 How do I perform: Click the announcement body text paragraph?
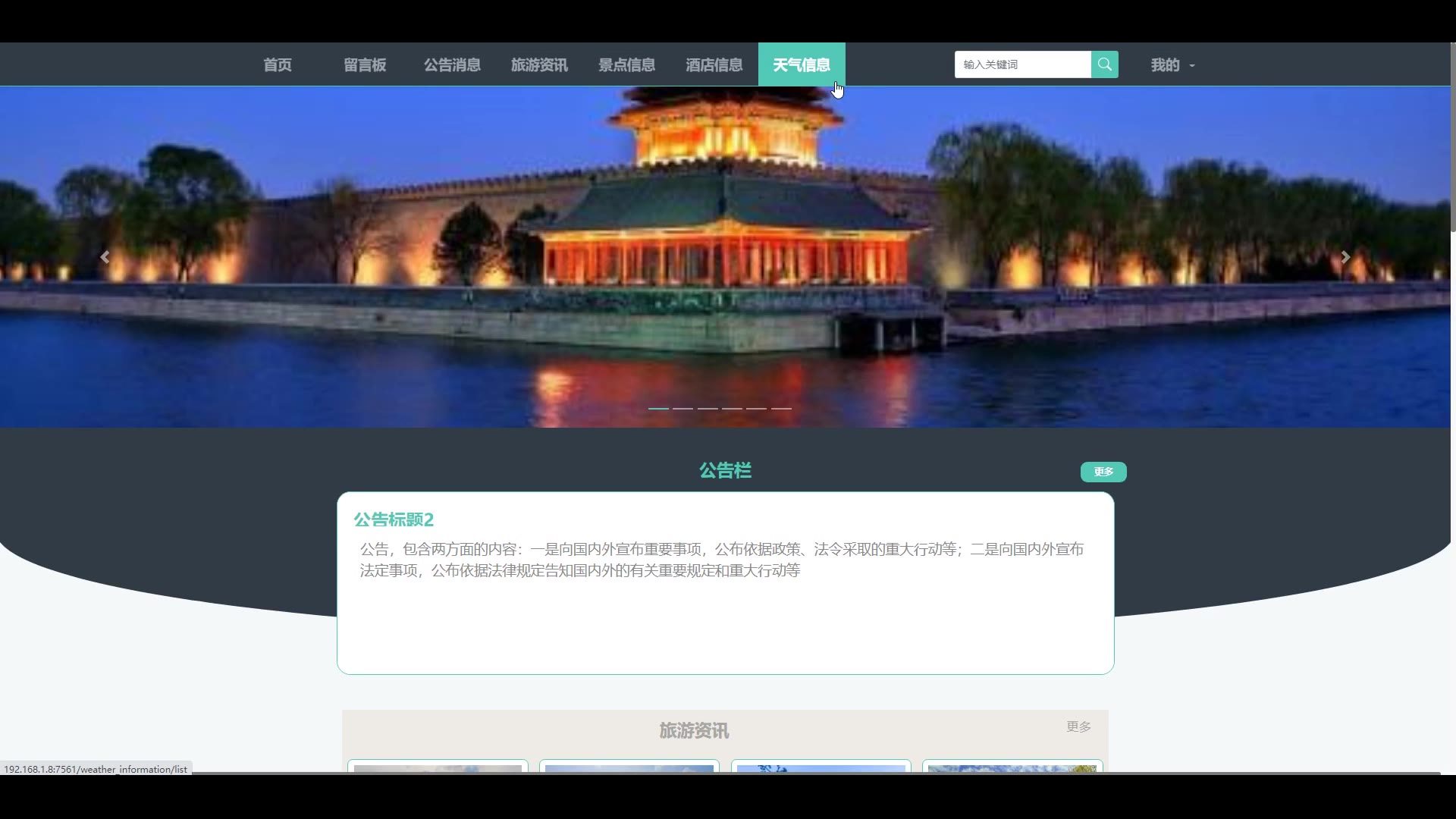[x=722, y=560]
